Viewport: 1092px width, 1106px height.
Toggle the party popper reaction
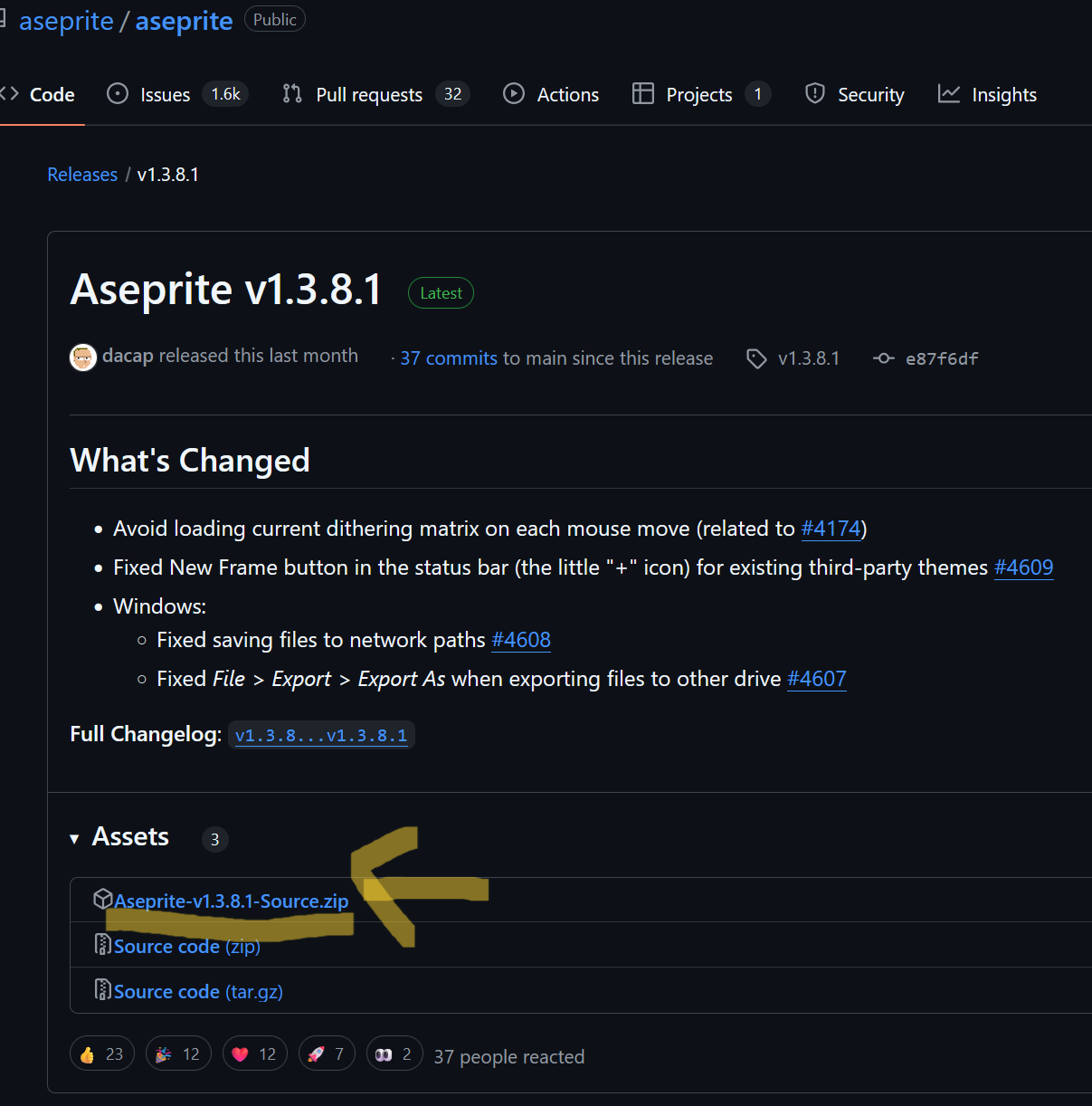178,1054
